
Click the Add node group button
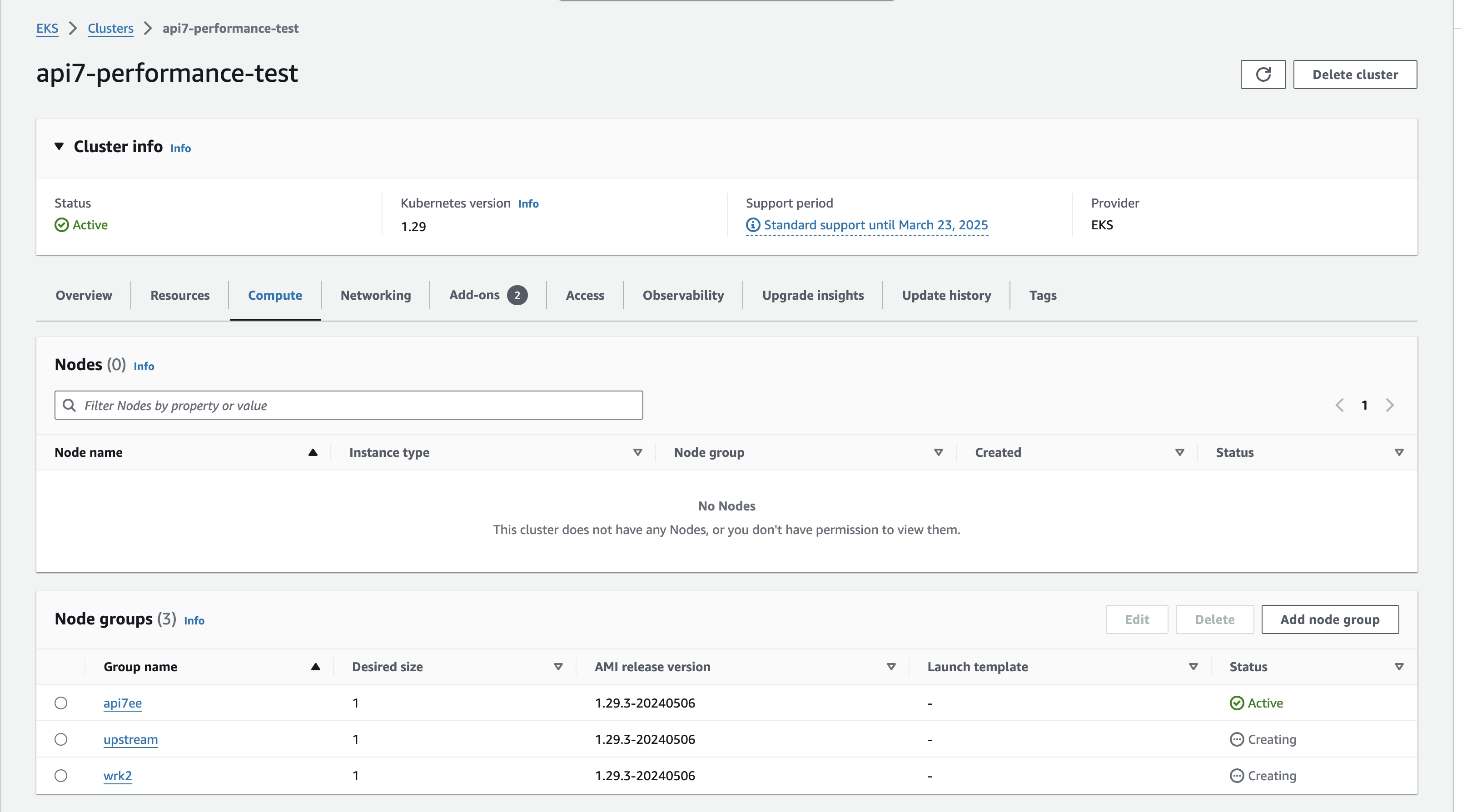click(x=1330, y=618)
